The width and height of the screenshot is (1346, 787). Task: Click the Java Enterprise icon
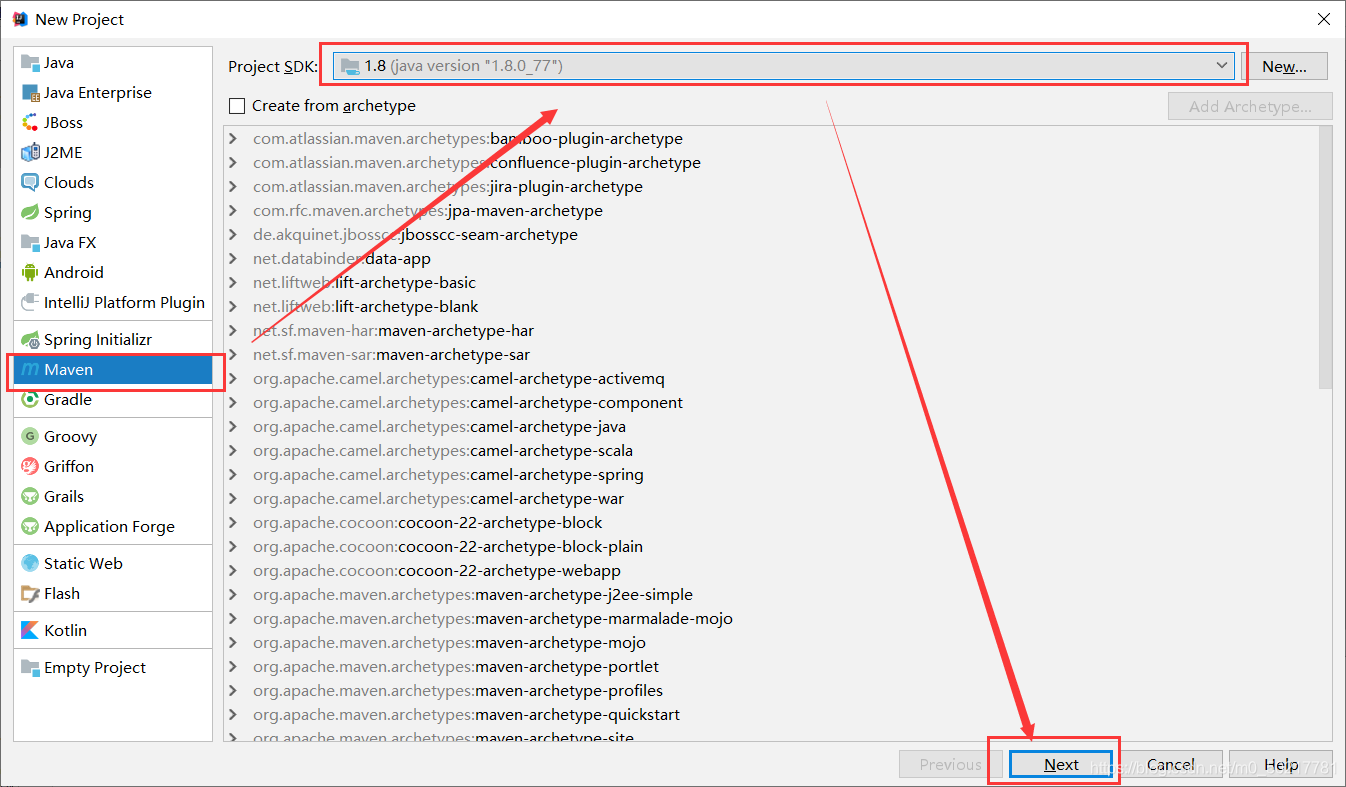pyautogui.click(x=29, y=93)
